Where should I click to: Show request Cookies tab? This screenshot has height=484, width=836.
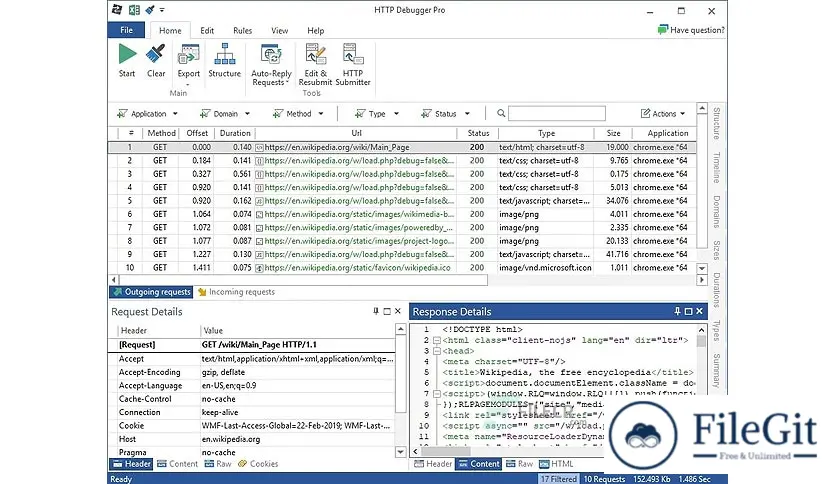click(258, 464)
